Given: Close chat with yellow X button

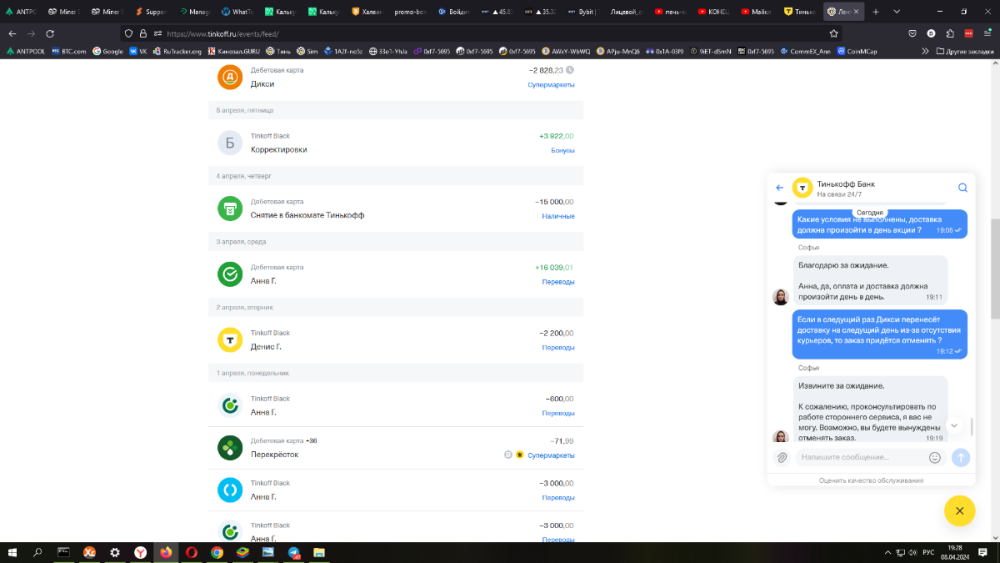Looking at the screenshot, I should point(959,511).
